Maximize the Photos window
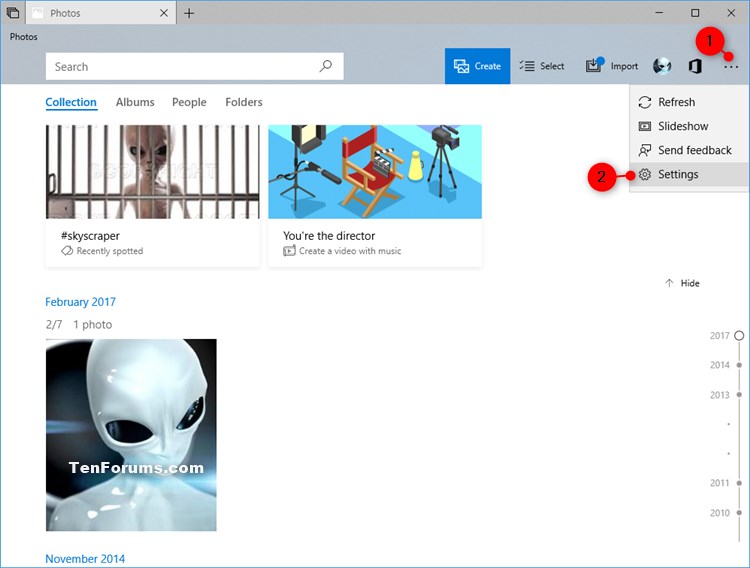The image size is (750, 568). pos(695,13)
